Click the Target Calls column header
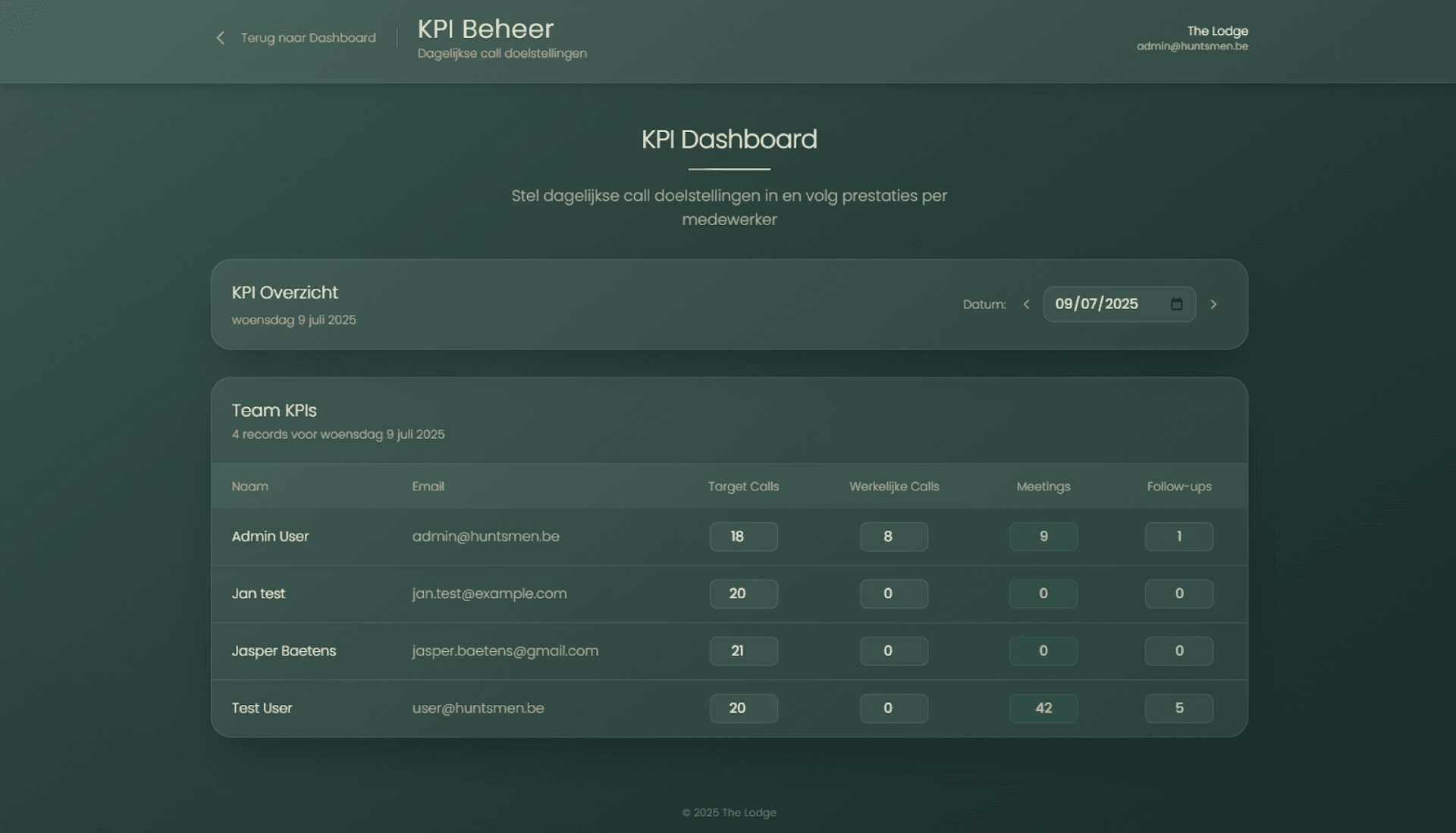Viewport: 1456px width, 833px height. click(743, 487)
